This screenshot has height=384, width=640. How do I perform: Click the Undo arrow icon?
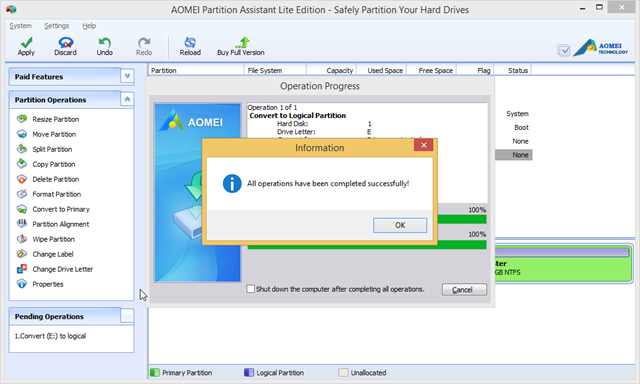point(104,42)
